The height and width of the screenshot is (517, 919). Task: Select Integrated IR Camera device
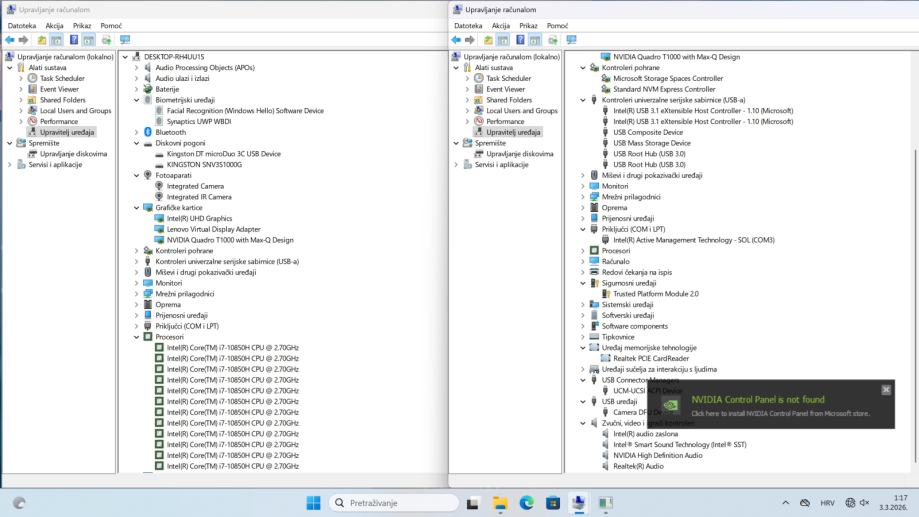click(x=198, y=197)
